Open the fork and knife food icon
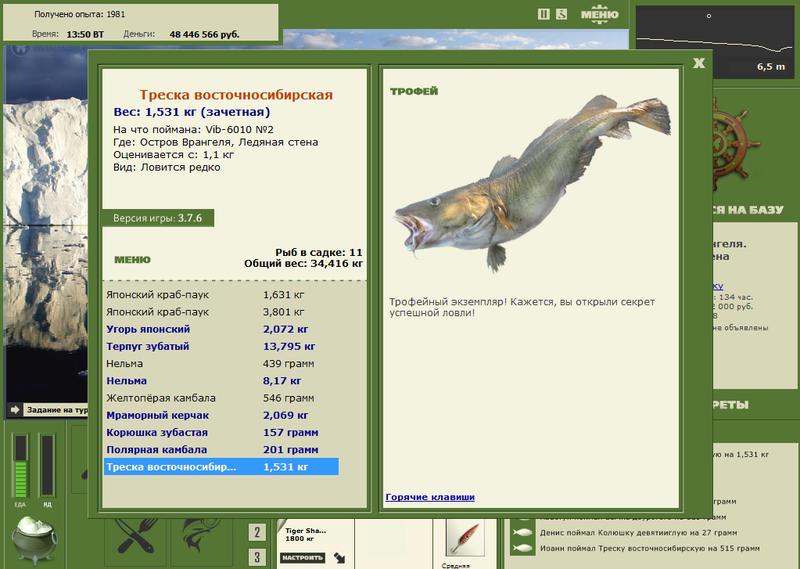The image size is (800, 569). click(x=135, y=538)
